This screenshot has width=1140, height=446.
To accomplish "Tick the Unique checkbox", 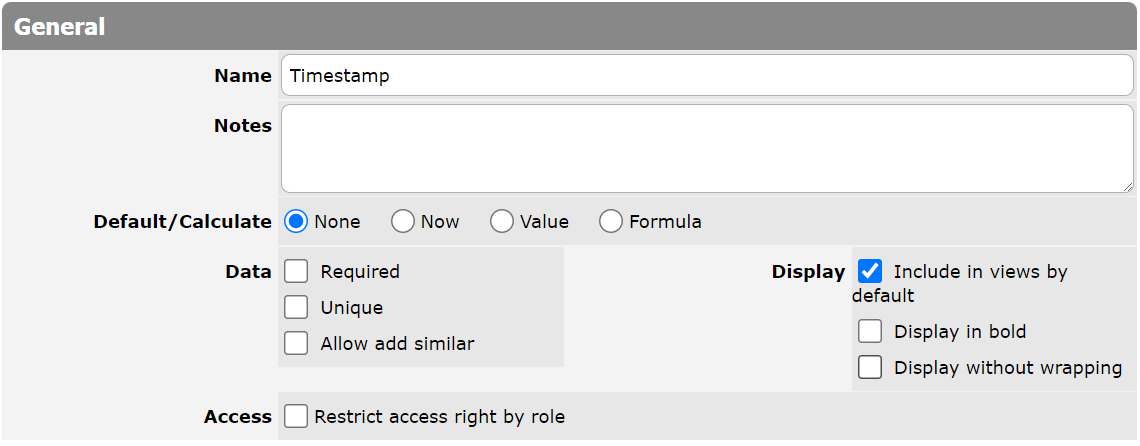I will click(296, 307).
